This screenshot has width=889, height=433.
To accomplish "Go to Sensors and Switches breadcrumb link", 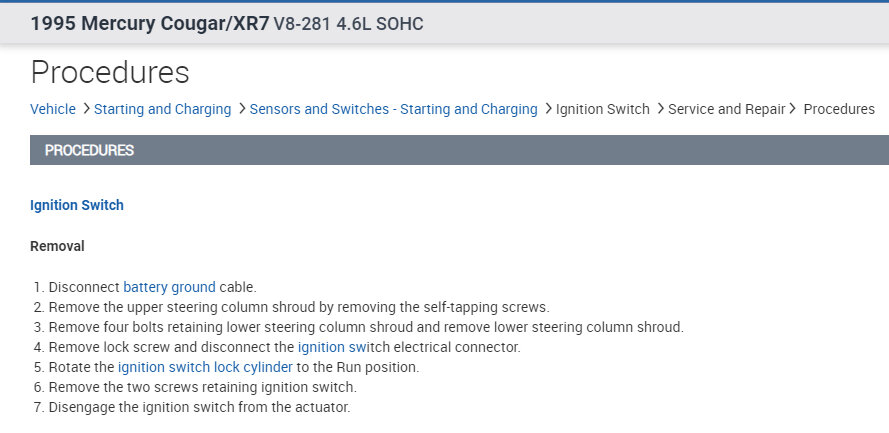I will point(393,109).
